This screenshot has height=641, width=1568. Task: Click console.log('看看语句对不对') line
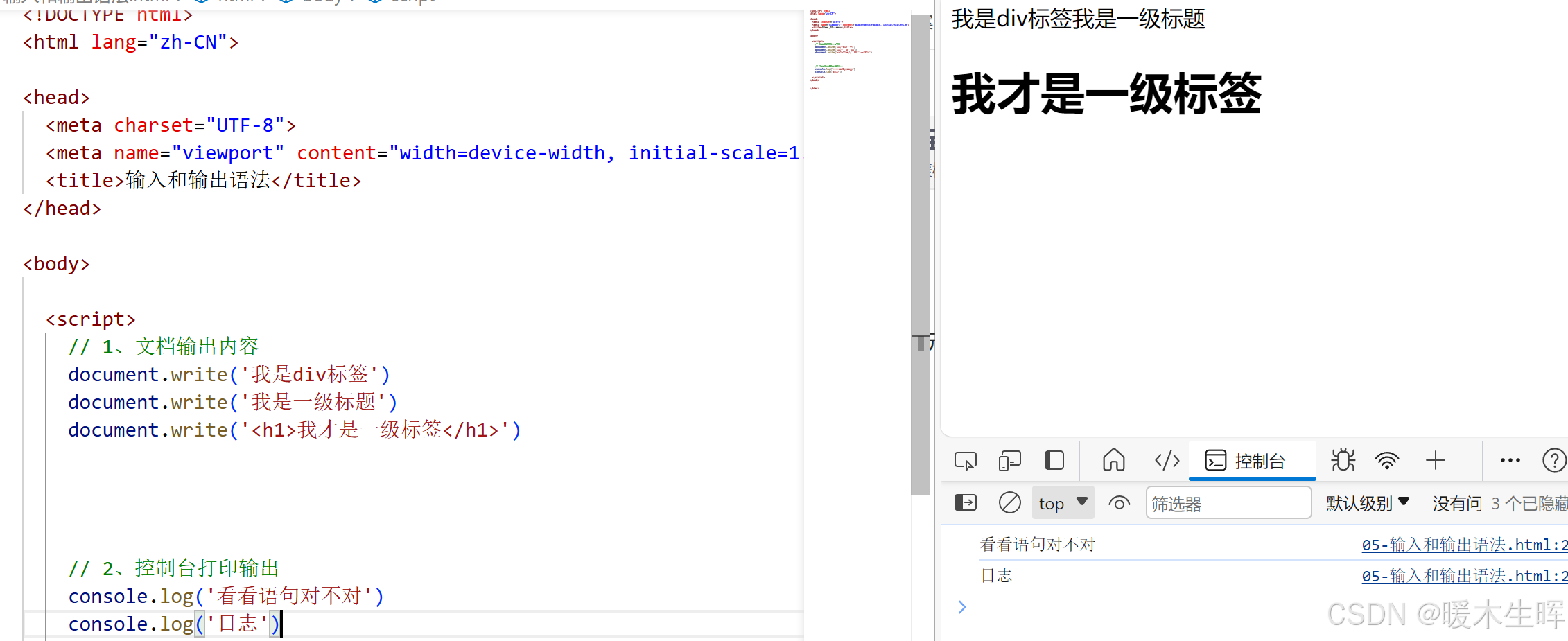click(226, 596)
